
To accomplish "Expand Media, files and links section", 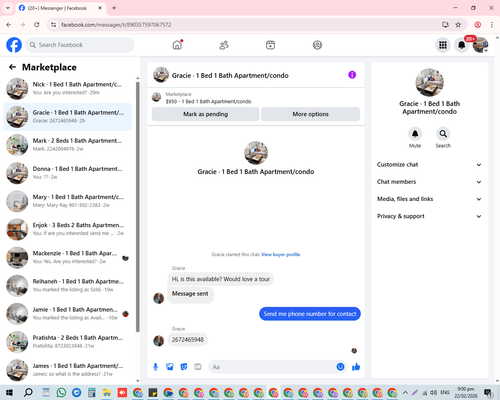I will tap(429, 199).
